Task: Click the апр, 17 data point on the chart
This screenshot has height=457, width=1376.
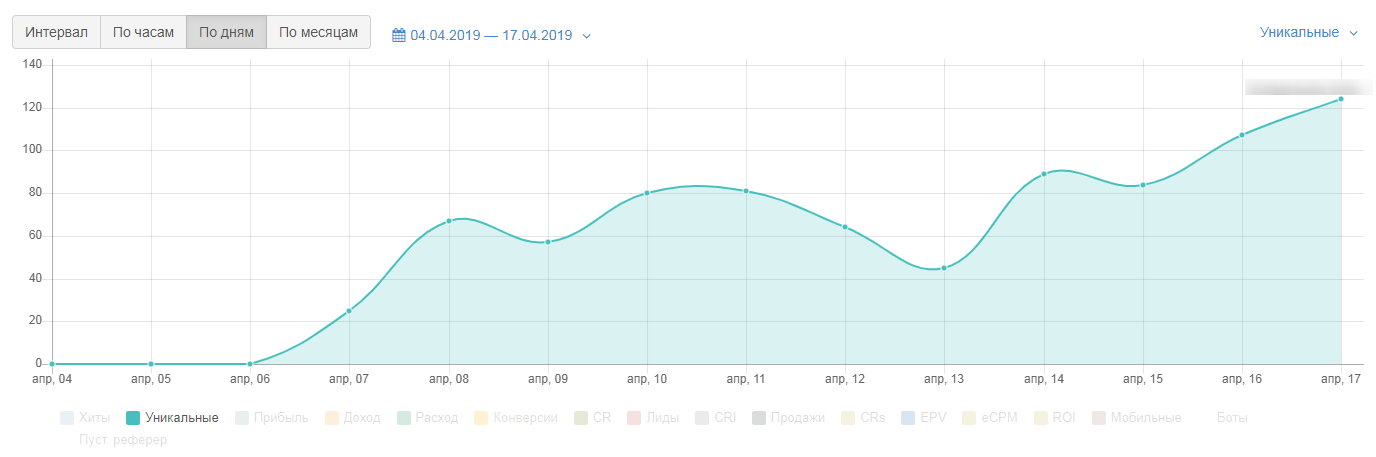Action: pyautogui.click(x=1340, y=99)
